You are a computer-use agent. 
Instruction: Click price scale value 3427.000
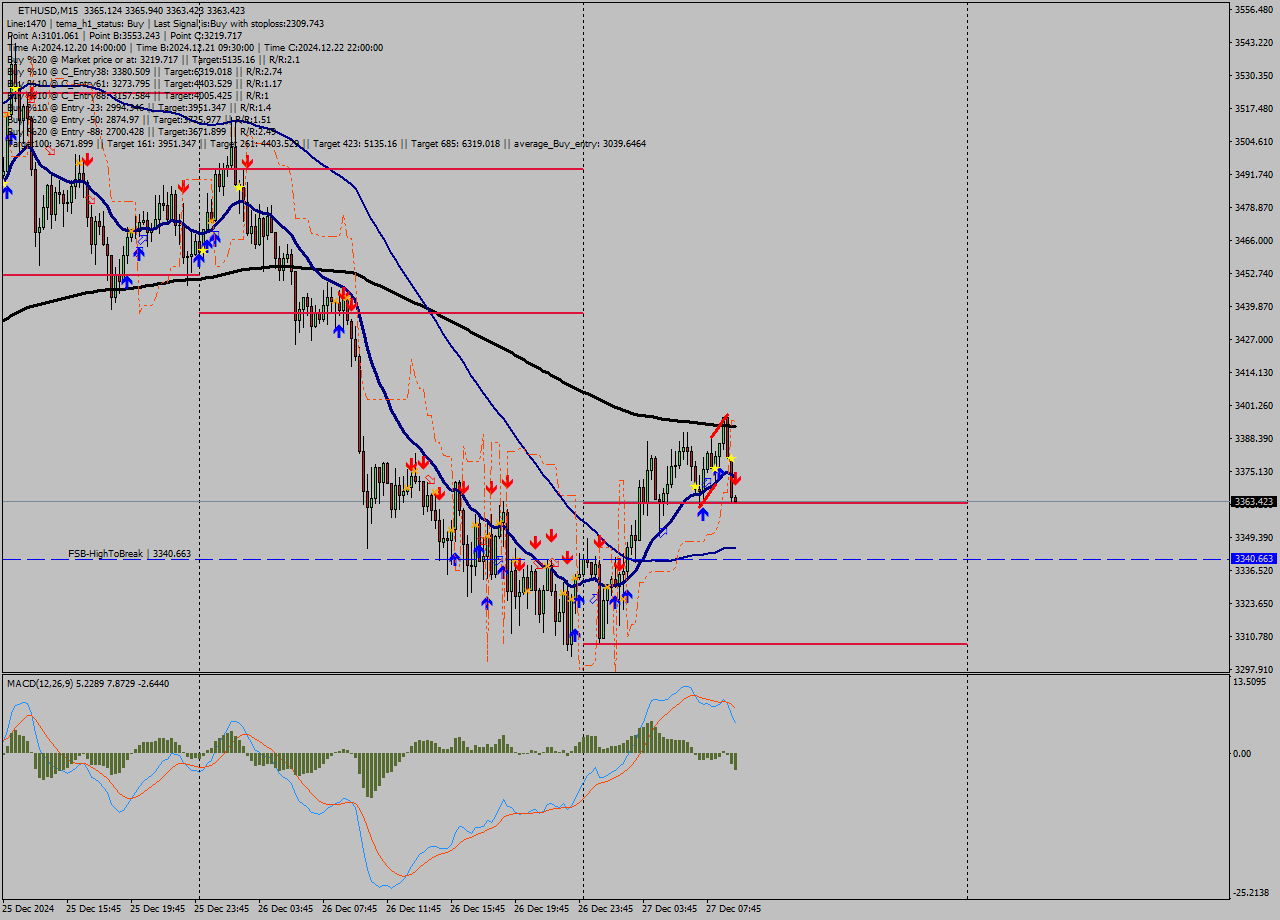pos(1253,340)
